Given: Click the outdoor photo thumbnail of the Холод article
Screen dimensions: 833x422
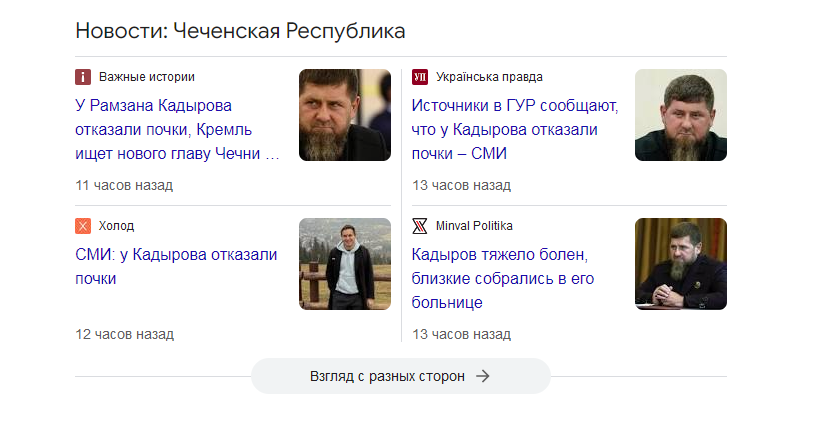Looking at the screenshot, I should coord(345,264).
